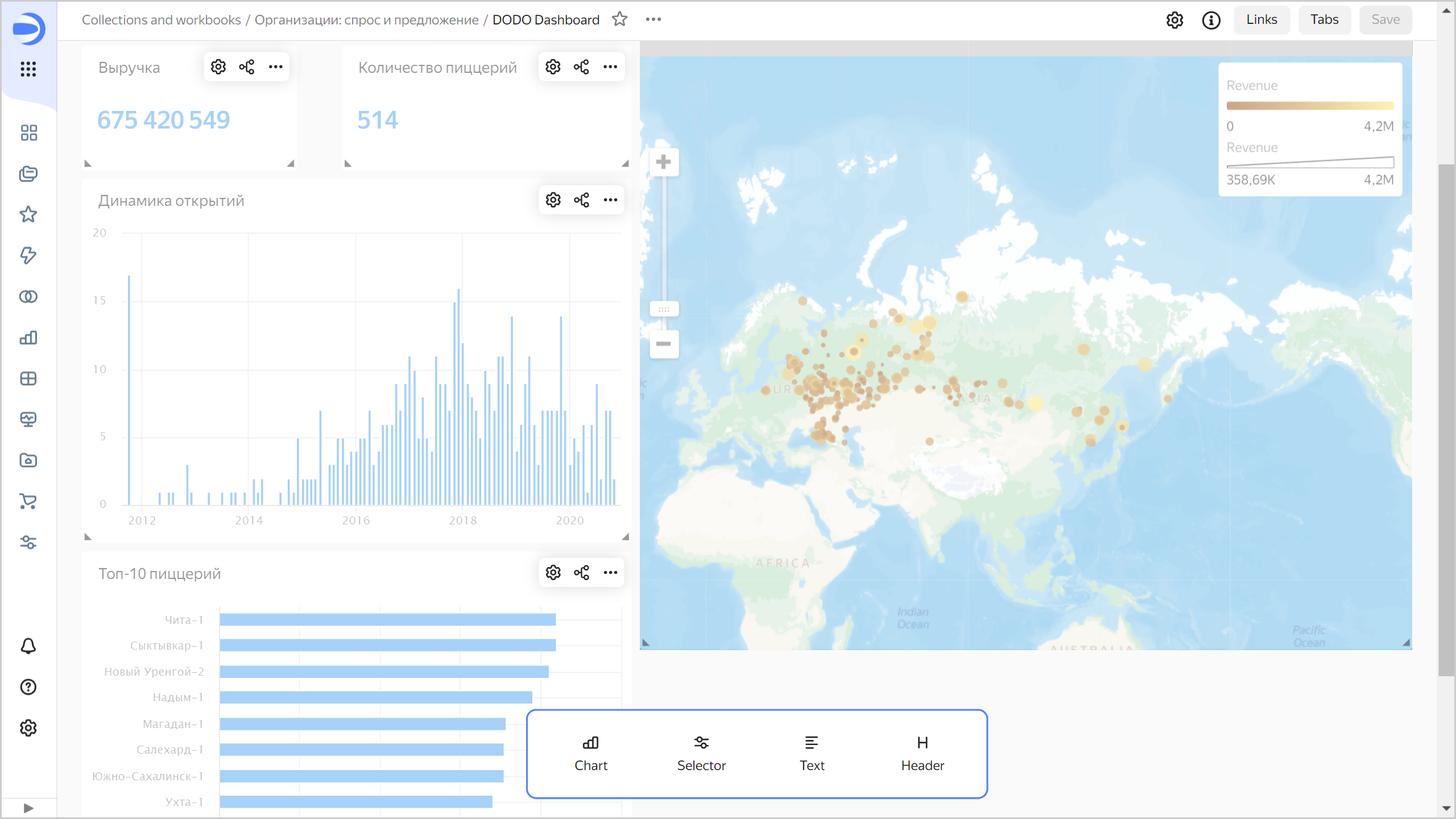Open notifications bell icon
The width and height of the screenshot is (1456, 819).
click(x=28, y=646)
